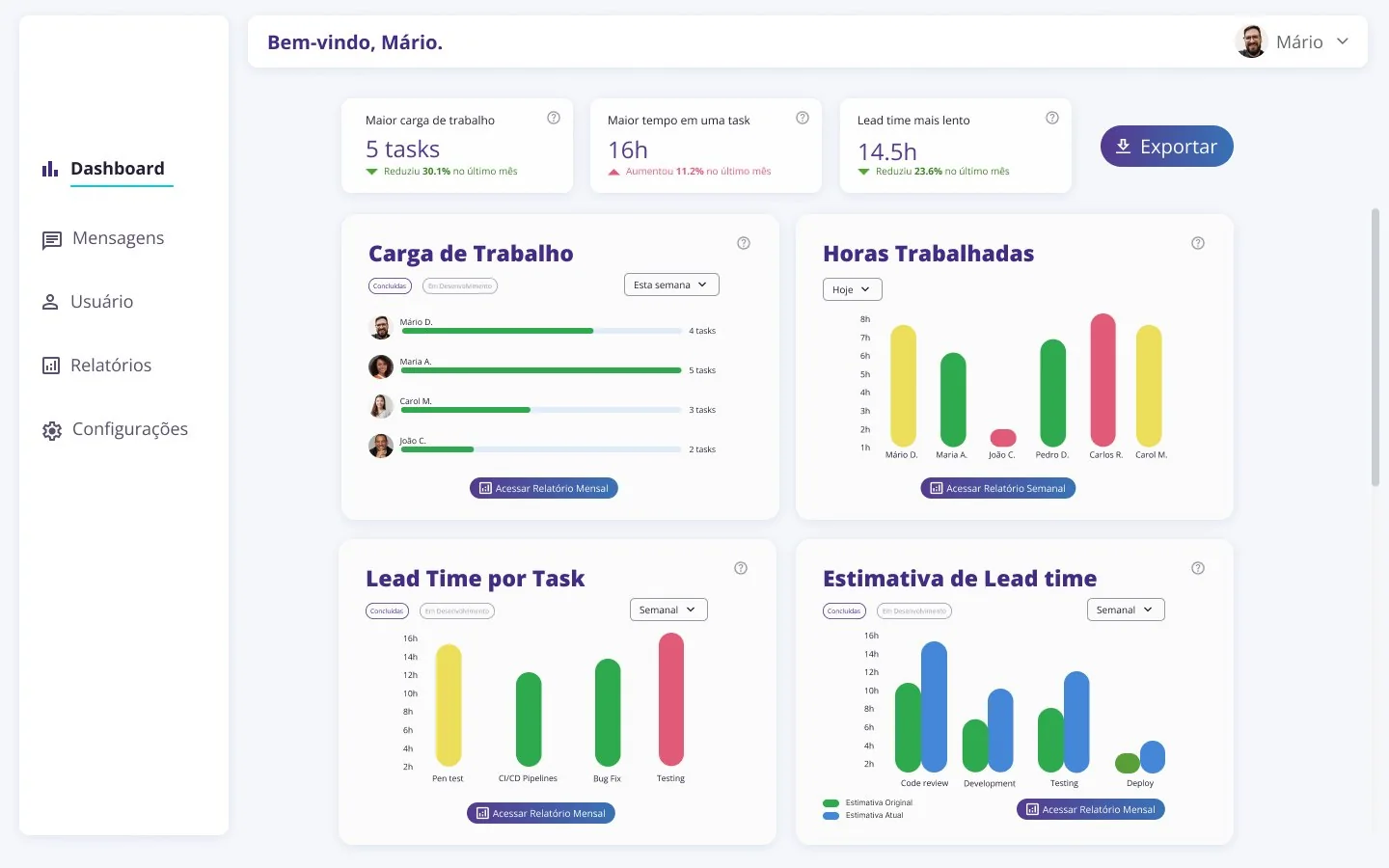
Task: Click Mário's profile picture in header
Action: click(x=1251, y=41)
